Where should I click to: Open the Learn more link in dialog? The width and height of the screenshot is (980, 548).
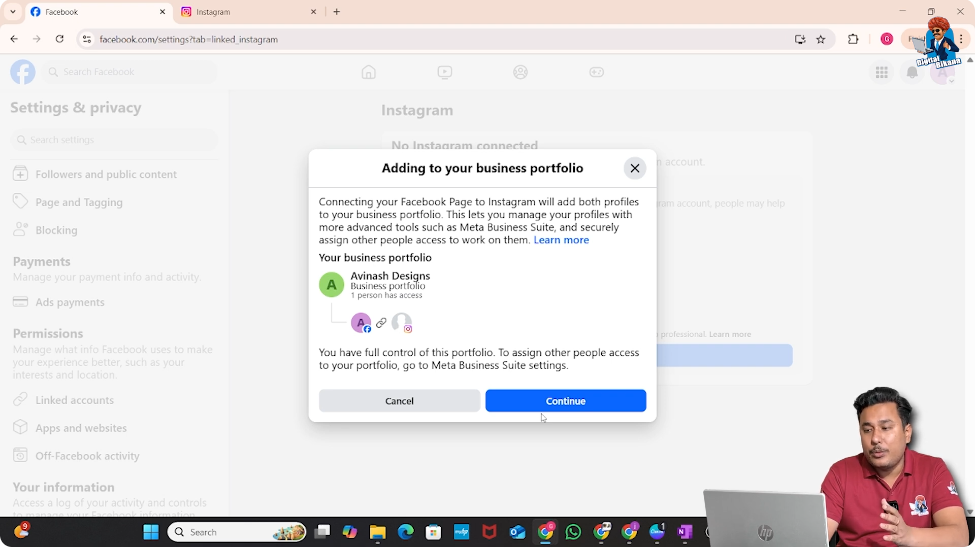coord(561,240)
